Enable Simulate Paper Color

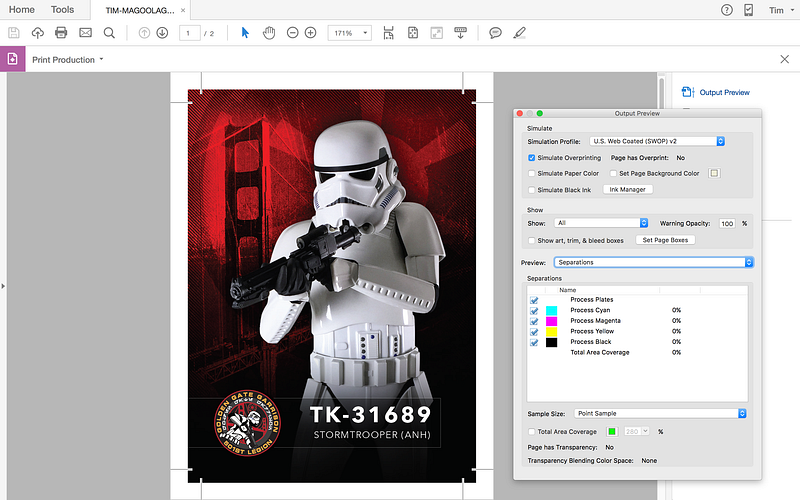[532, 173]
